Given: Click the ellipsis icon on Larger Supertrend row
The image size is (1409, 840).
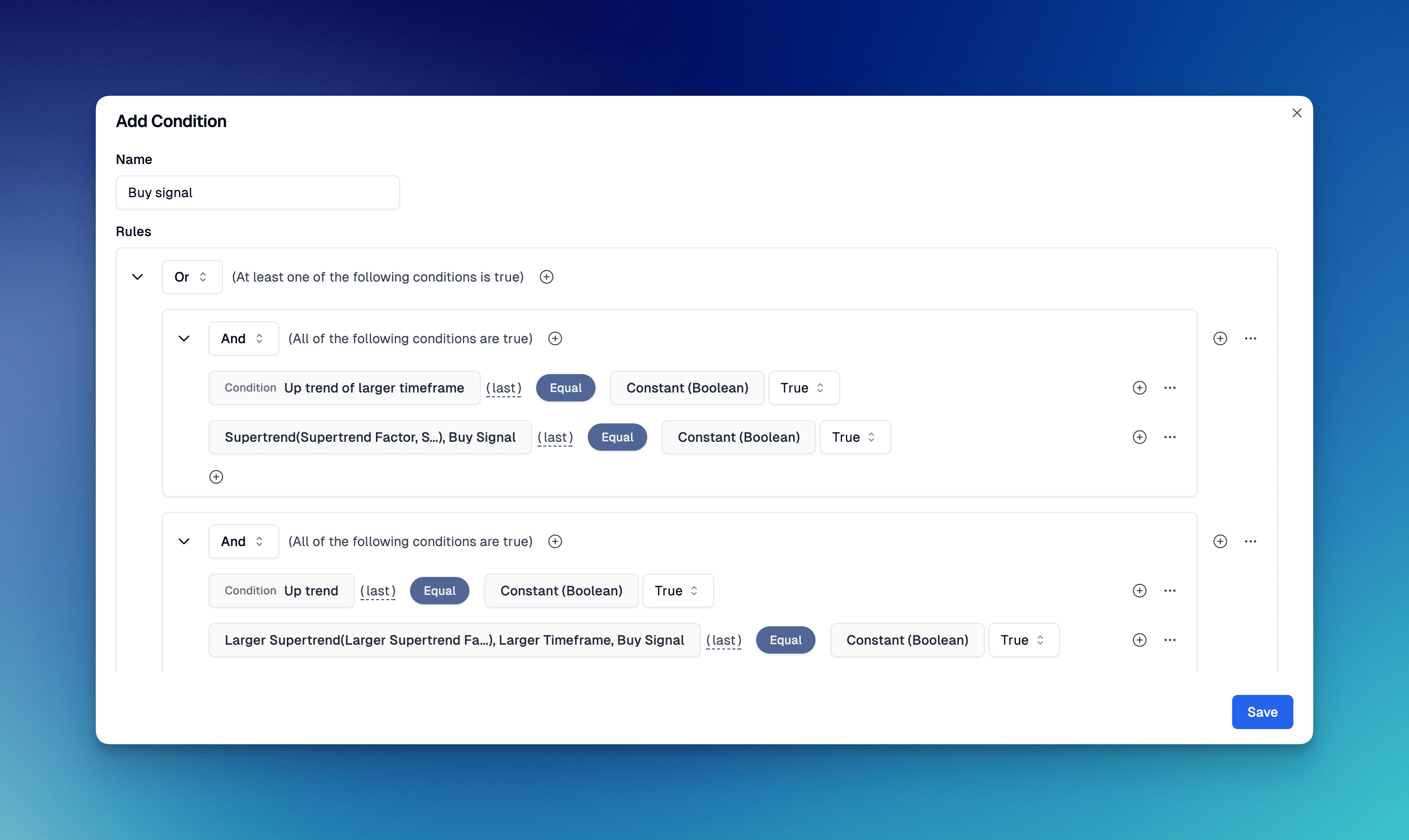Looking at the screenshot, I should pyautogui.click(x=1170, y=640).
